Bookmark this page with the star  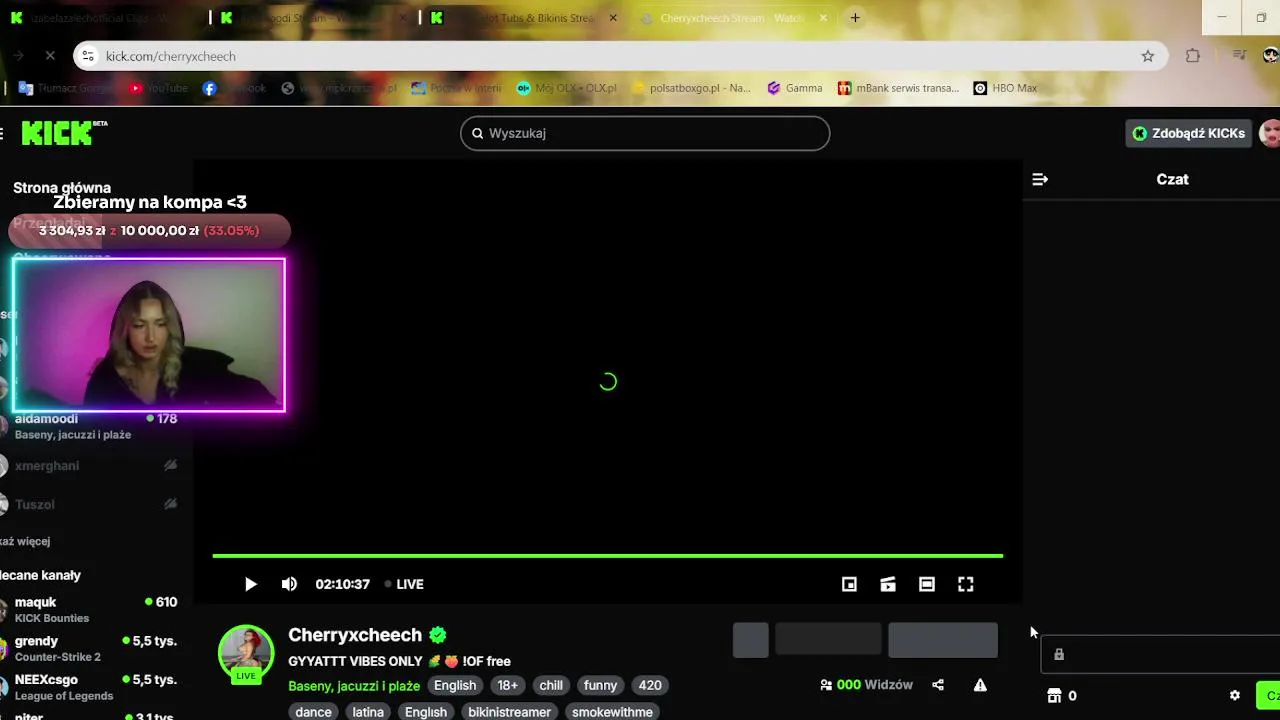coord(1148,56)
